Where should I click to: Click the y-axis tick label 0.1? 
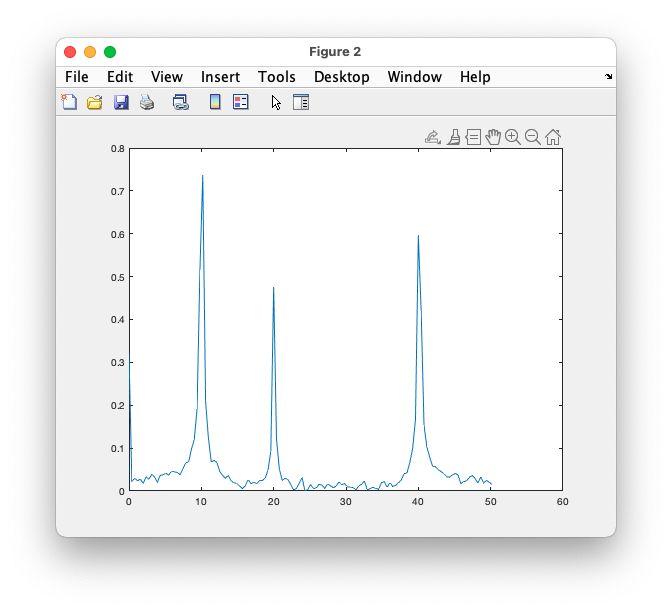pos(117,449)
